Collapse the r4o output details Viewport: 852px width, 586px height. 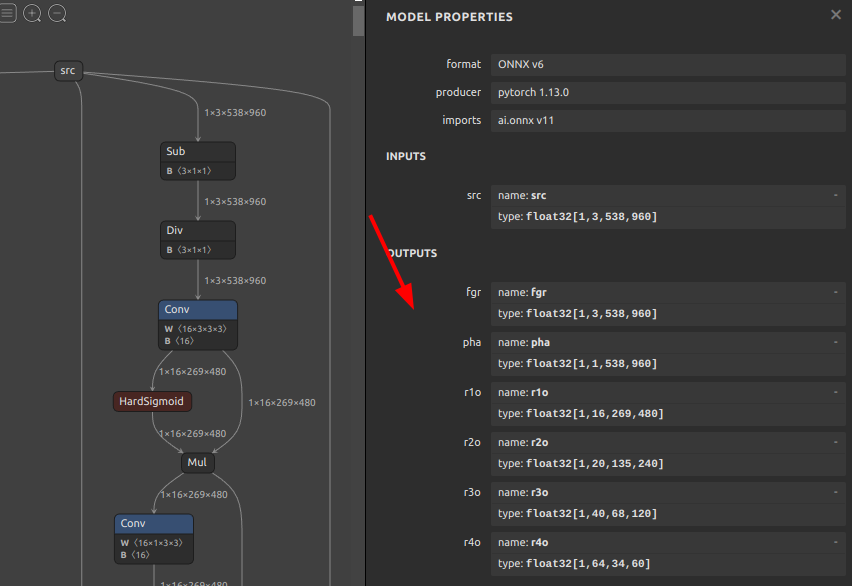tap(835, 542)
